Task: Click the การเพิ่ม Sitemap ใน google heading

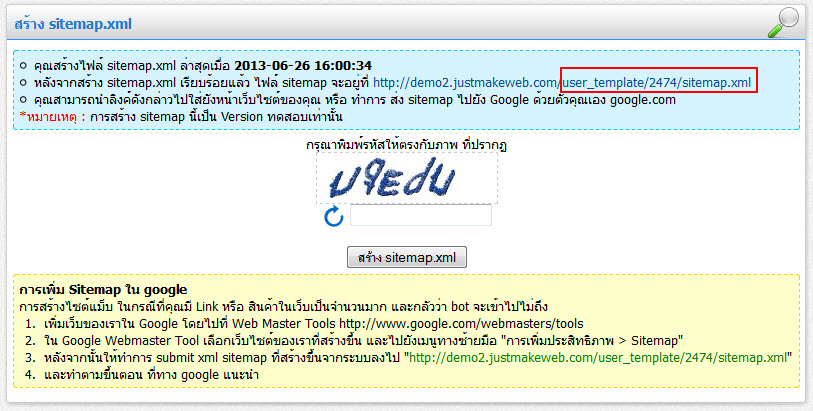Action: pos(103,289)
